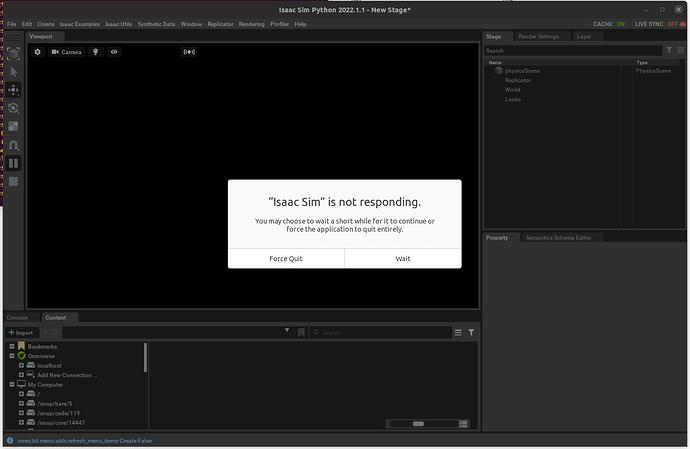Click the bookmark icon beside path bar
The image size is (690, 449).
pos(301,332)
